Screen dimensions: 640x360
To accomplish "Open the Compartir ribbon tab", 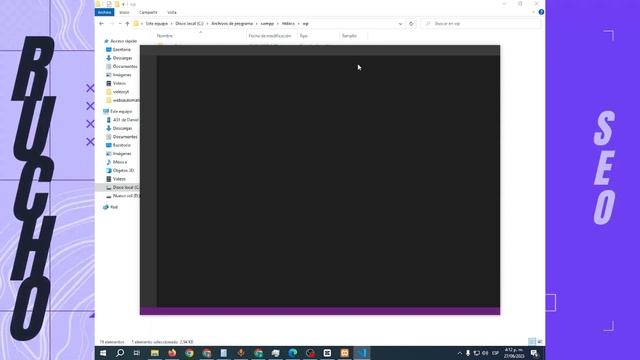I will (x=148, y=12).
